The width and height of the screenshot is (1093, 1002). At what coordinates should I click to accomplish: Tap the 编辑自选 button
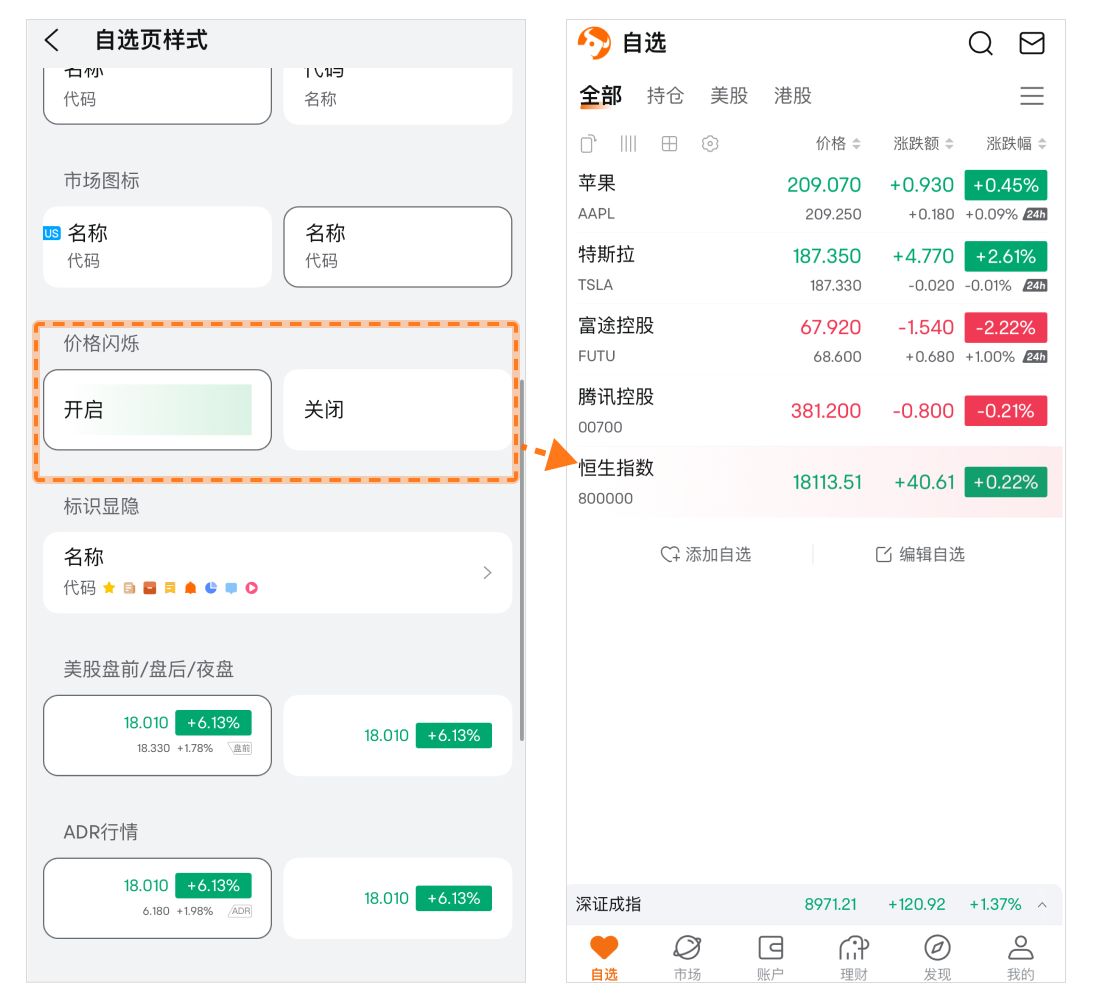pyautogui.click(x=920, y=554)
